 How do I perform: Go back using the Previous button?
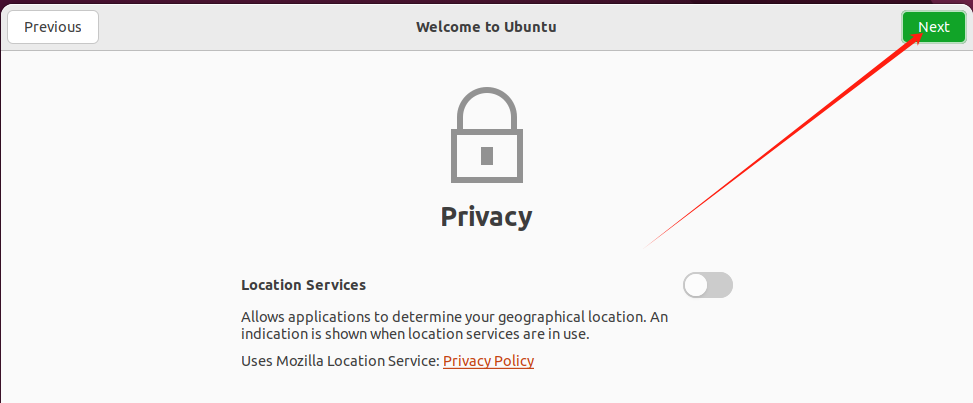coord(53,27)
